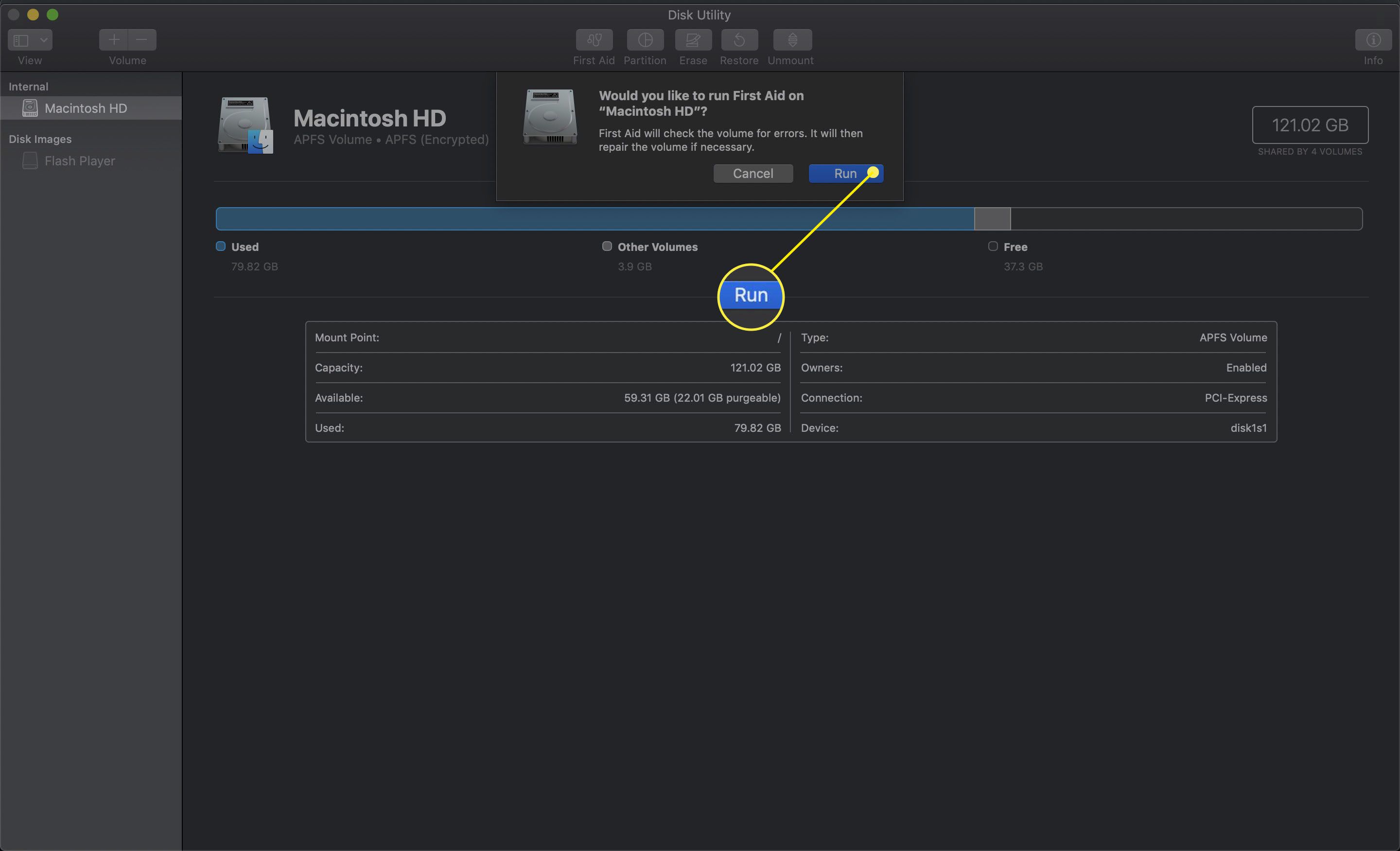Screen dimensions: 1400x851
Task: Click the Macintosh HD volume title
Action: (x=369, y=118)
